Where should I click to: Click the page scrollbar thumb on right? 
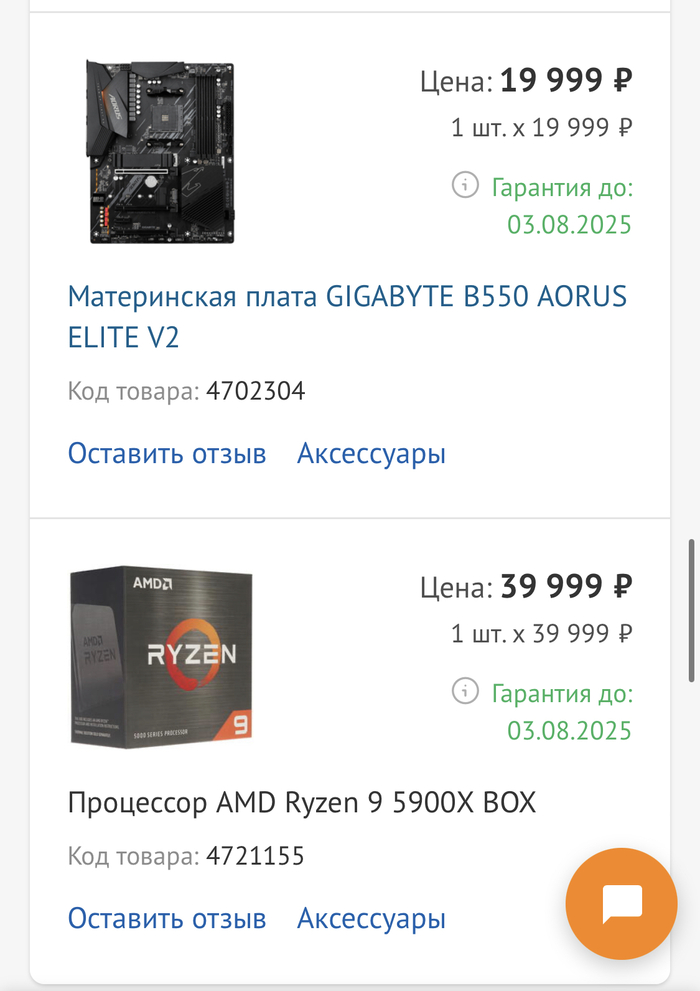click(692, 611)
